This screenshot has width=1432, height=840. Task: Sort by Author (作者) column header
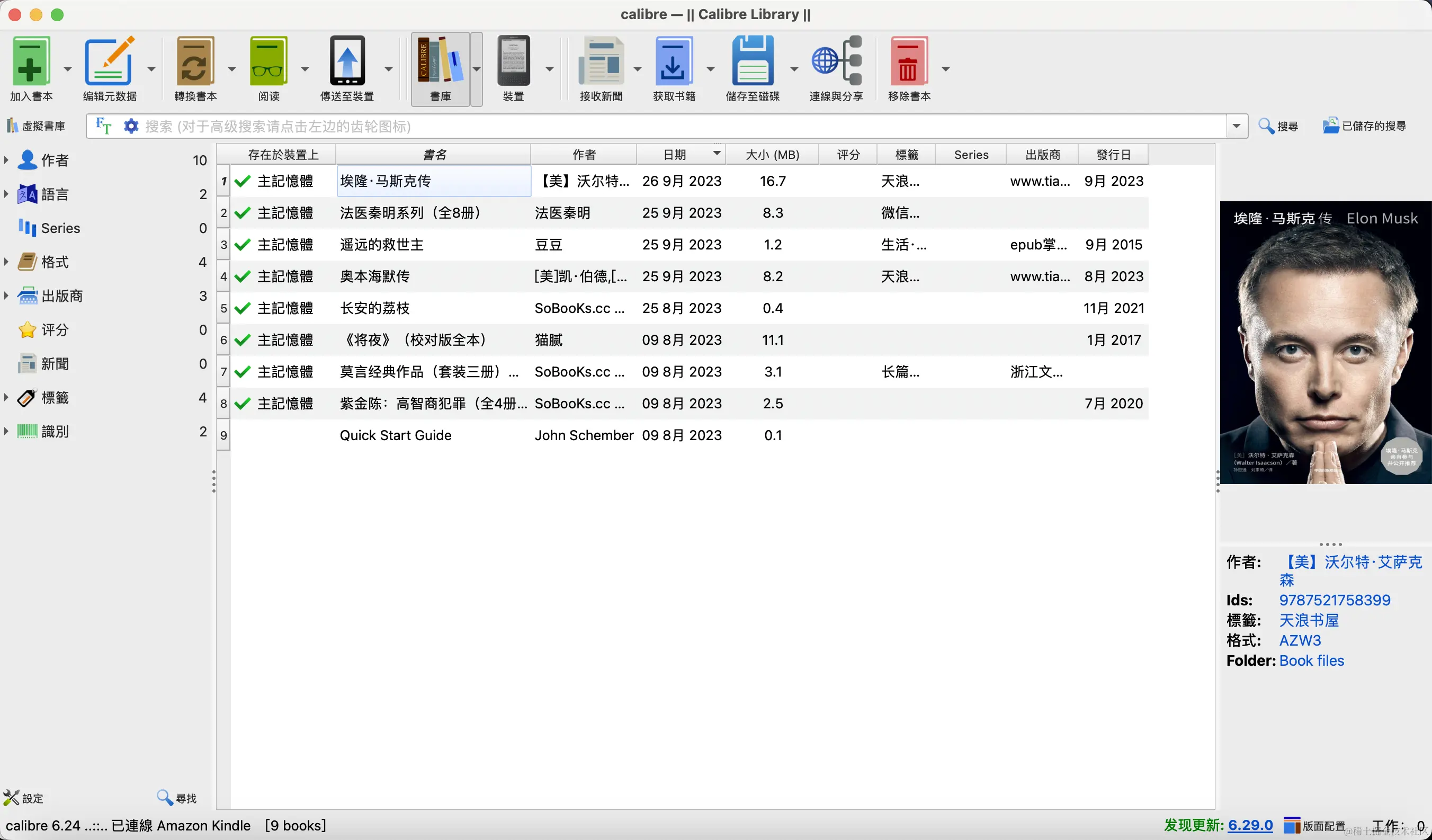click(584, 155)
